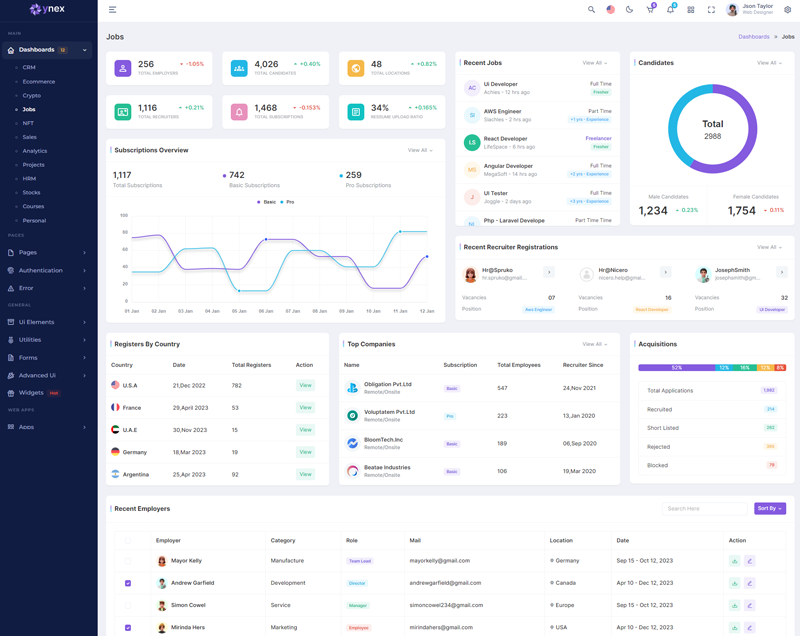Uncheck the Andrew Garfield row checkbox
Screen dimensions: 800x636
(x=128, y=583)
